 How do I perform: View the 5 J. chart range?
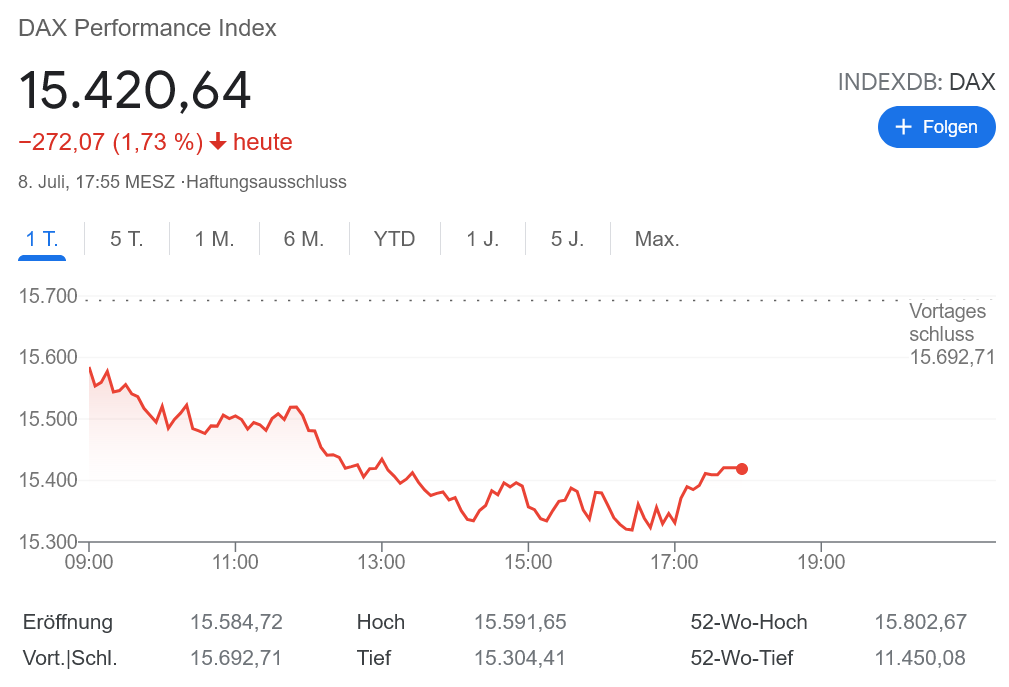click(x=567, y=239)
